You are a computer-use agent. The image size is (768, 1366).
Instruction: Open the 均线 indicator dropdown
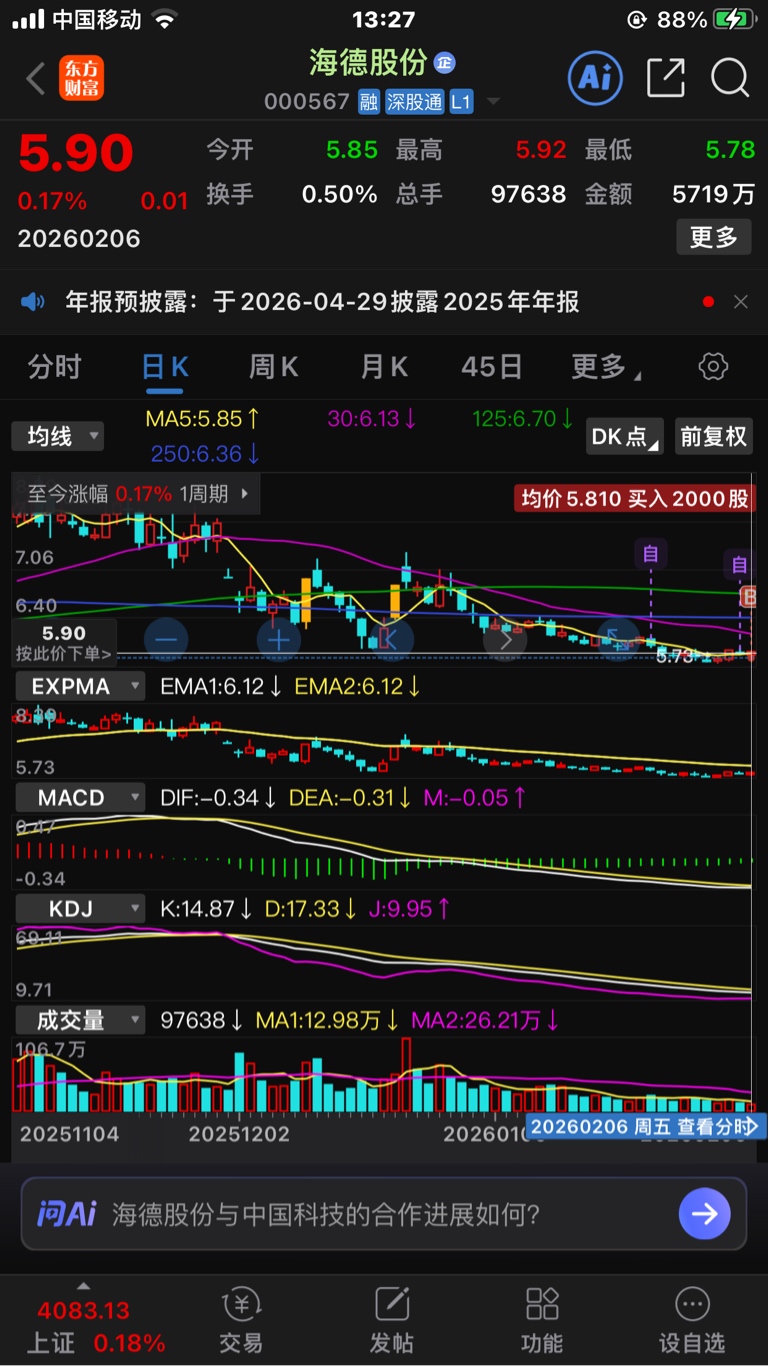pos(58,436)
